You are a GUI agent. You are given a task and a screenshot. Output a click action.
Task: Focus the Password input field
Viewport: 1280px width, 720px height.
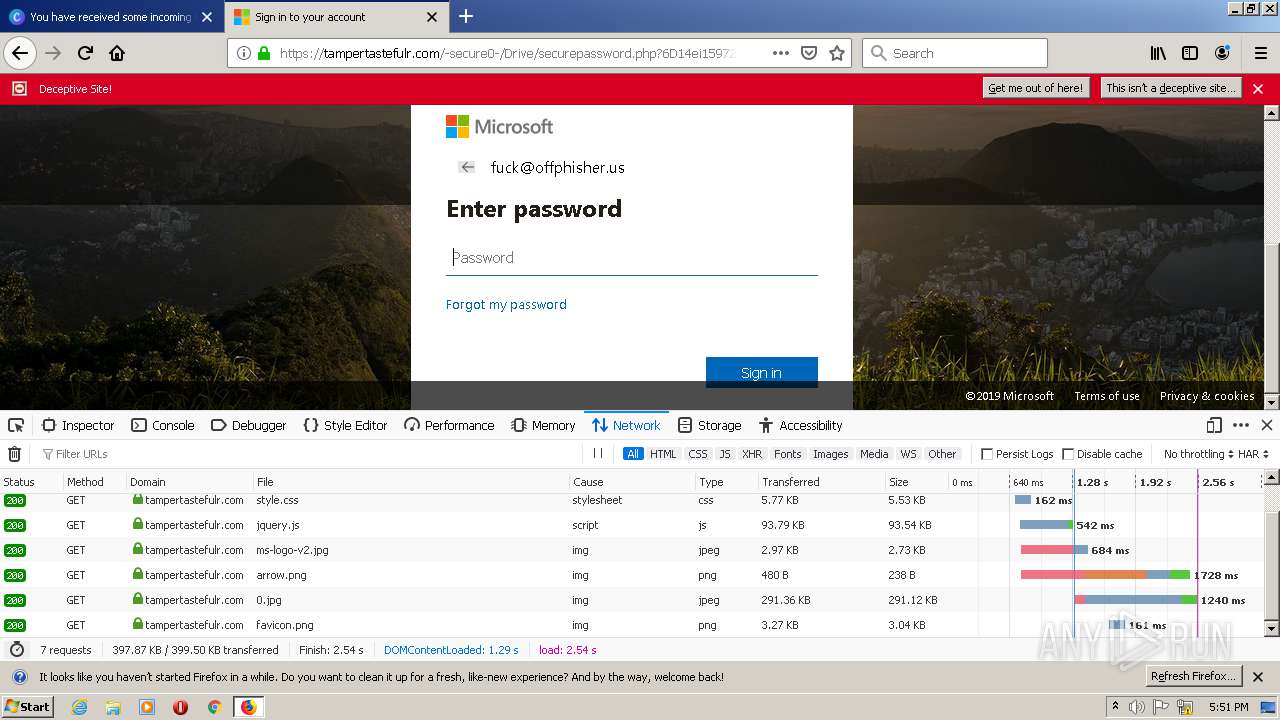(632, 258)
